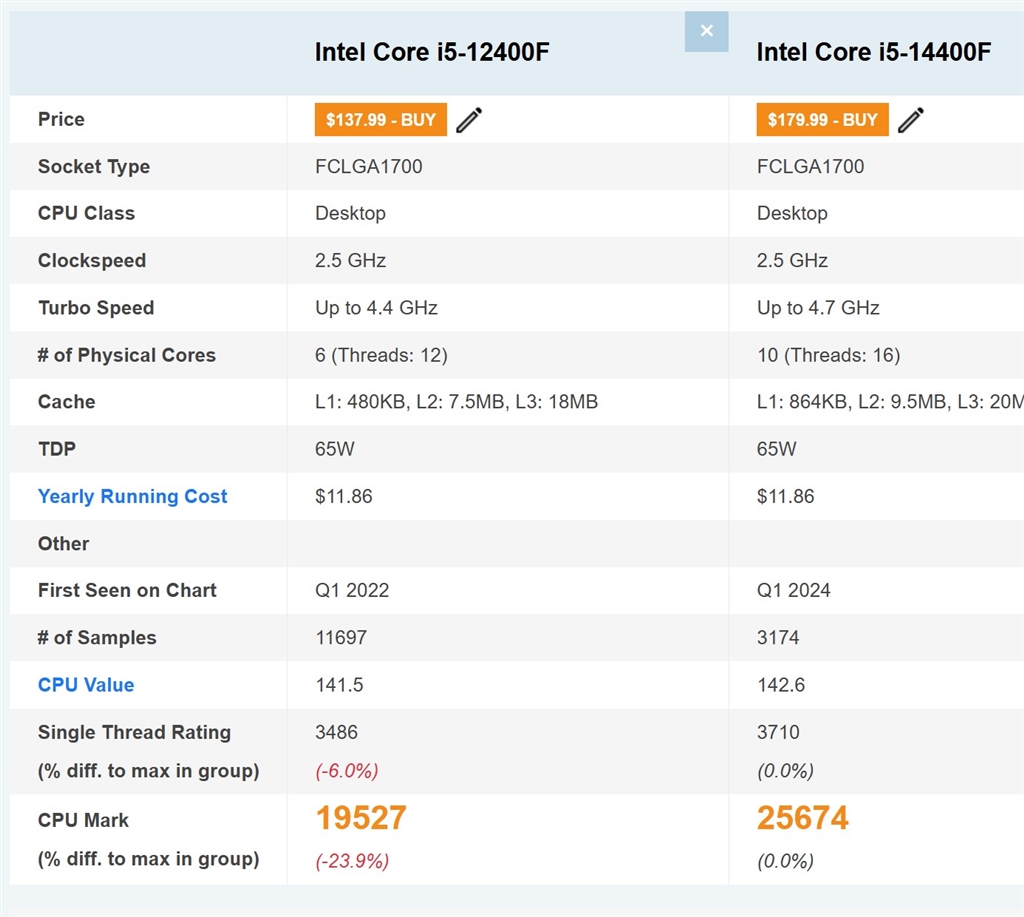Click the red (-23.9%) CPU Mark difference

(x=352, y=860)
